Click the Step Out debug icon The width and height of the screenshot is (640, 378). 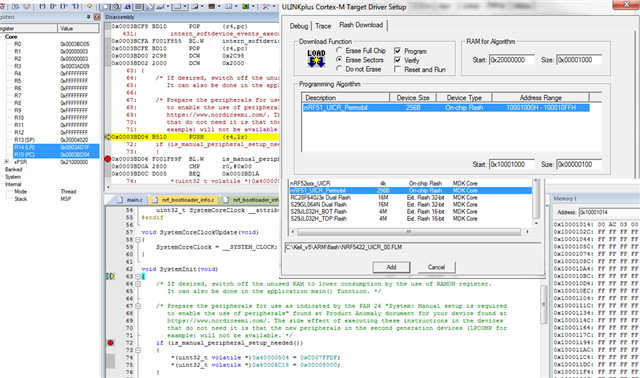[x=64, y=7]
